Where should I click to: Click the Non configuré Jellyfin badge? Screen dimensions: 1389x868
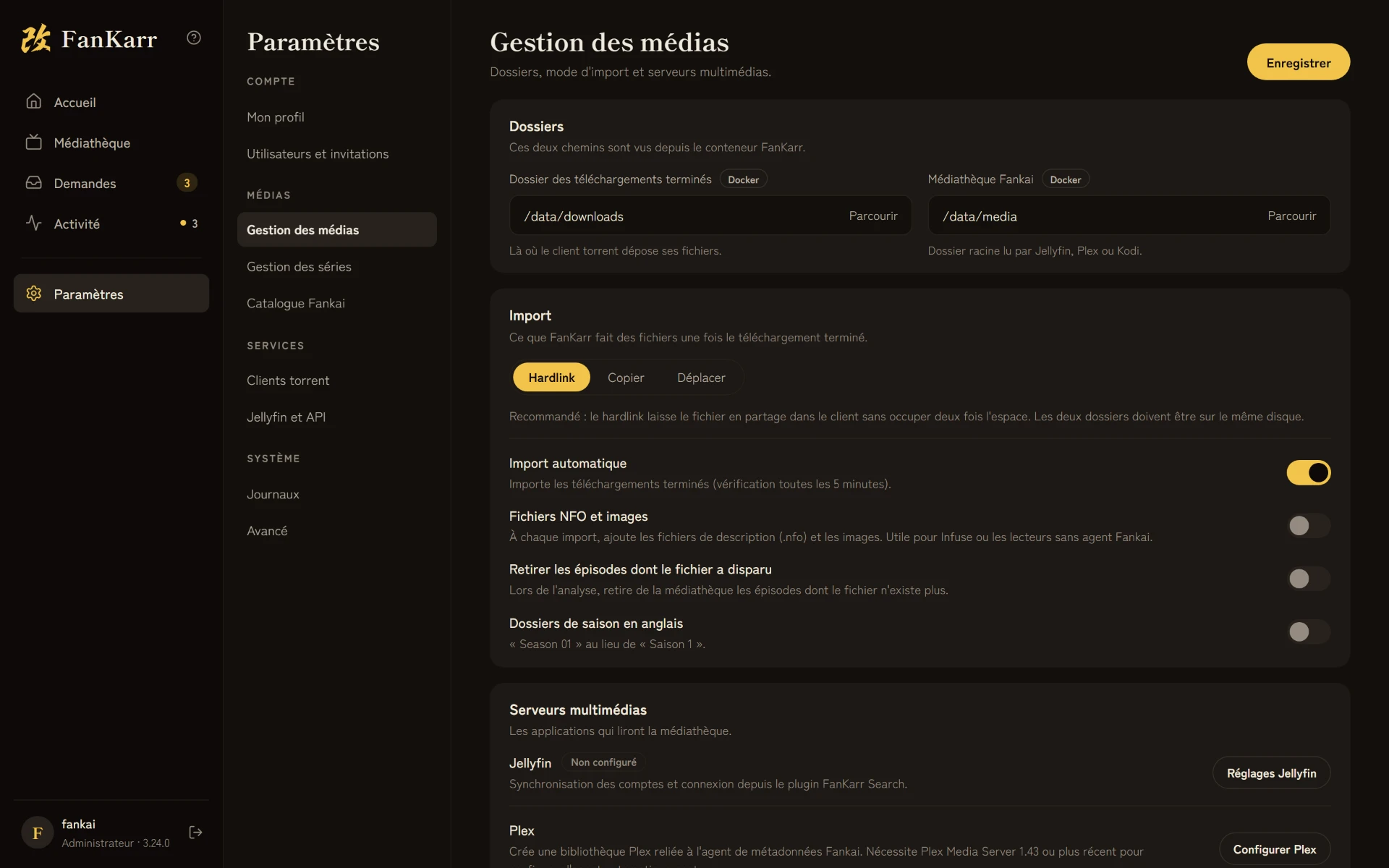pyautogui.click(x=603, y=762)
